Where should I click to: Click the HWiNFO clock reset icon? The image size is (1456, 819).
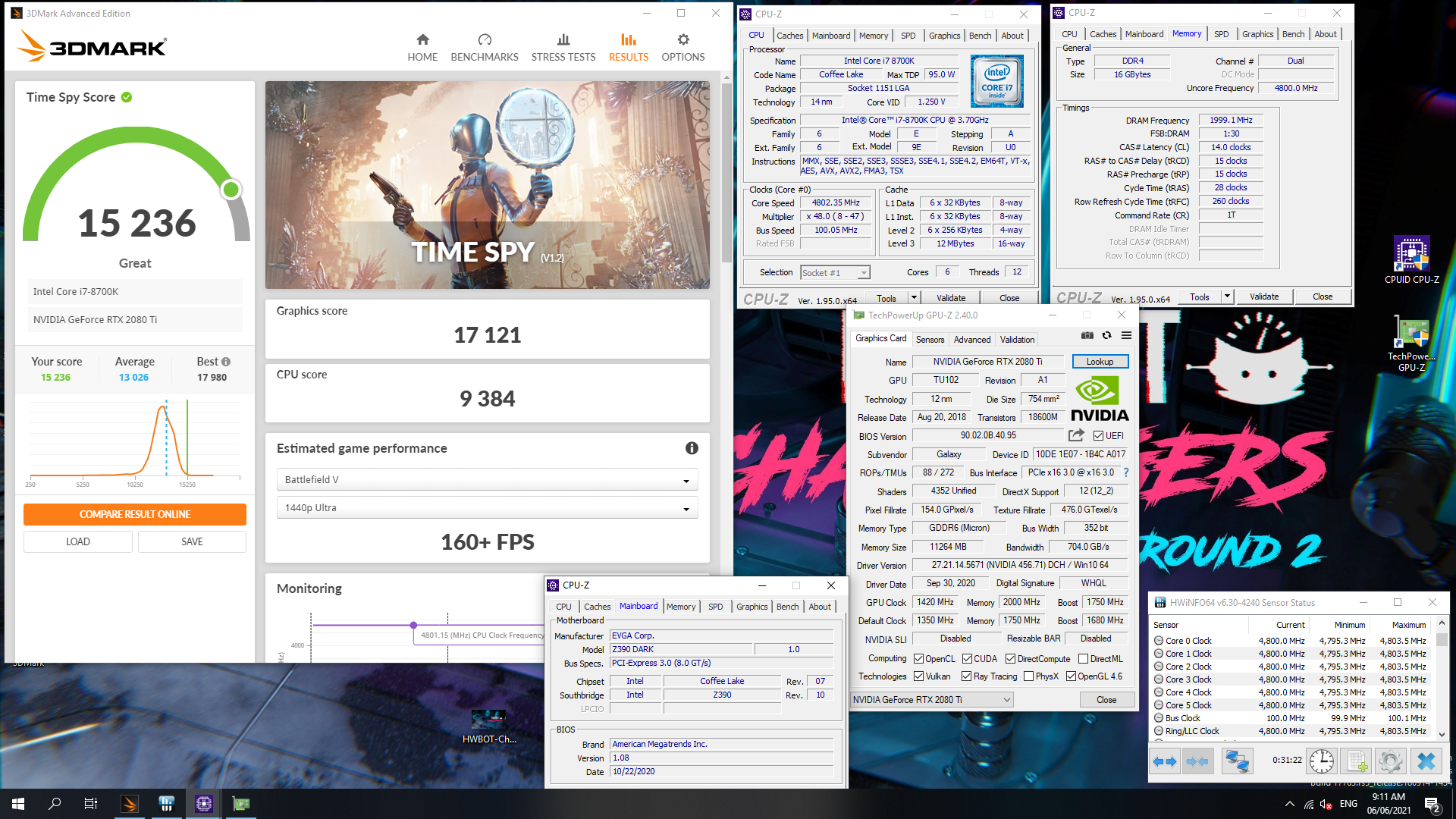[1322, 761]
